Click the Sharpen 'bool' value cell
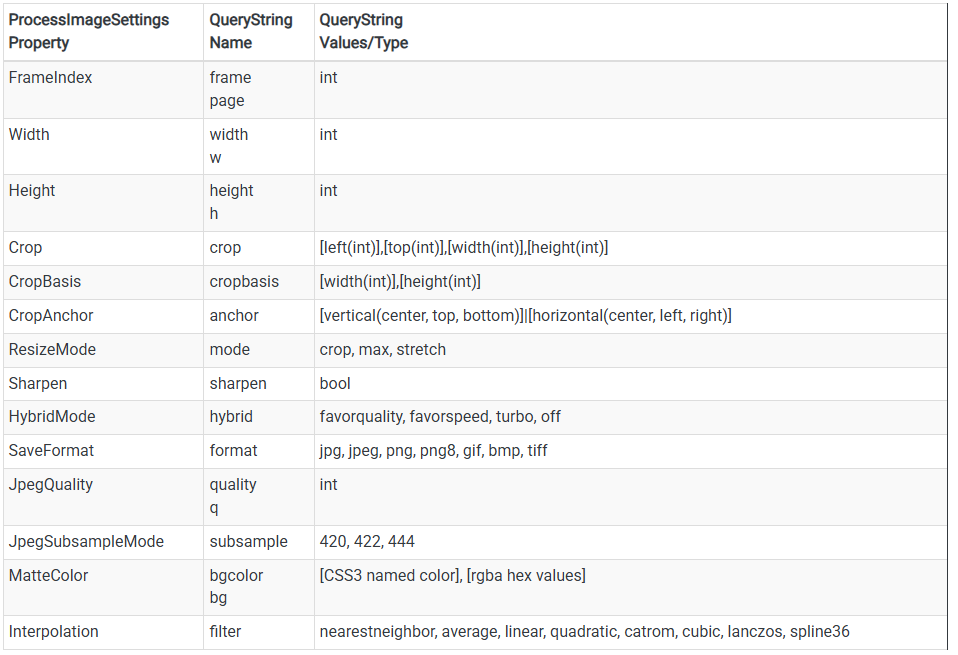The image size is (958, 655). pos(335,384)
